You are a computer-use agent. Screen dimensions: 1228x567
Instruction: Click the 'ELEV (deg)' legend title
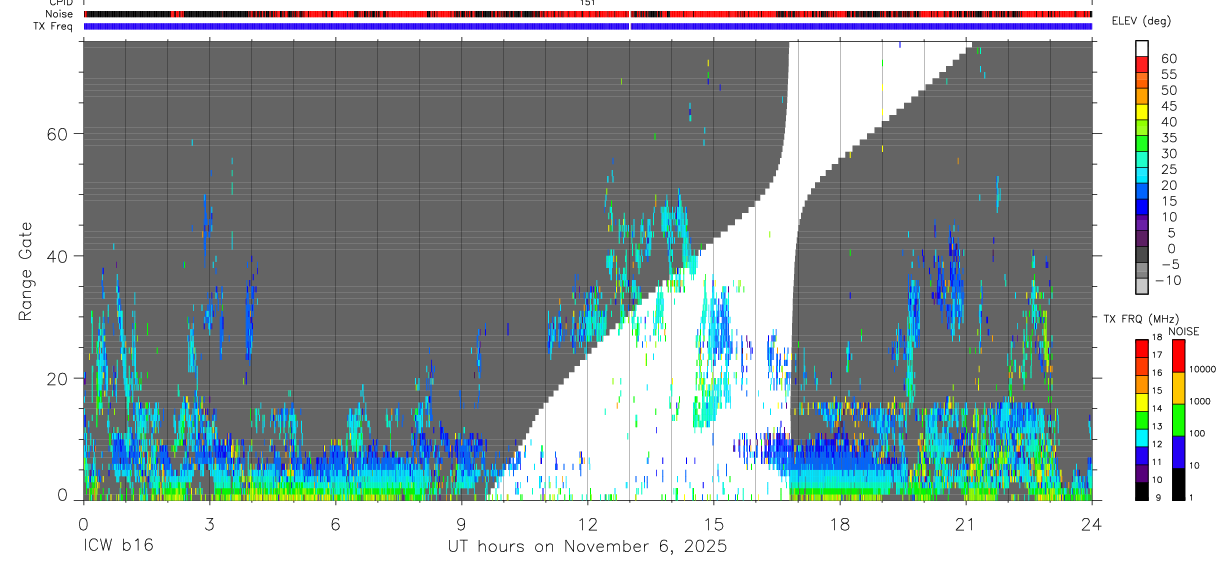pyautogui.click(x=1141, y=21)
